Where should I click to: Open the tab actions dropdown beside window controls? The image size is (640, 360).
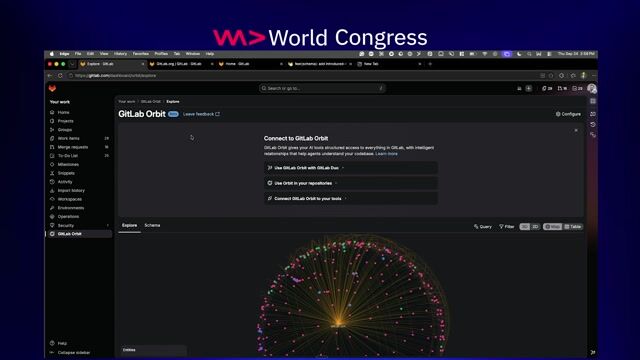pyautogui.click(x=72, y=64)
